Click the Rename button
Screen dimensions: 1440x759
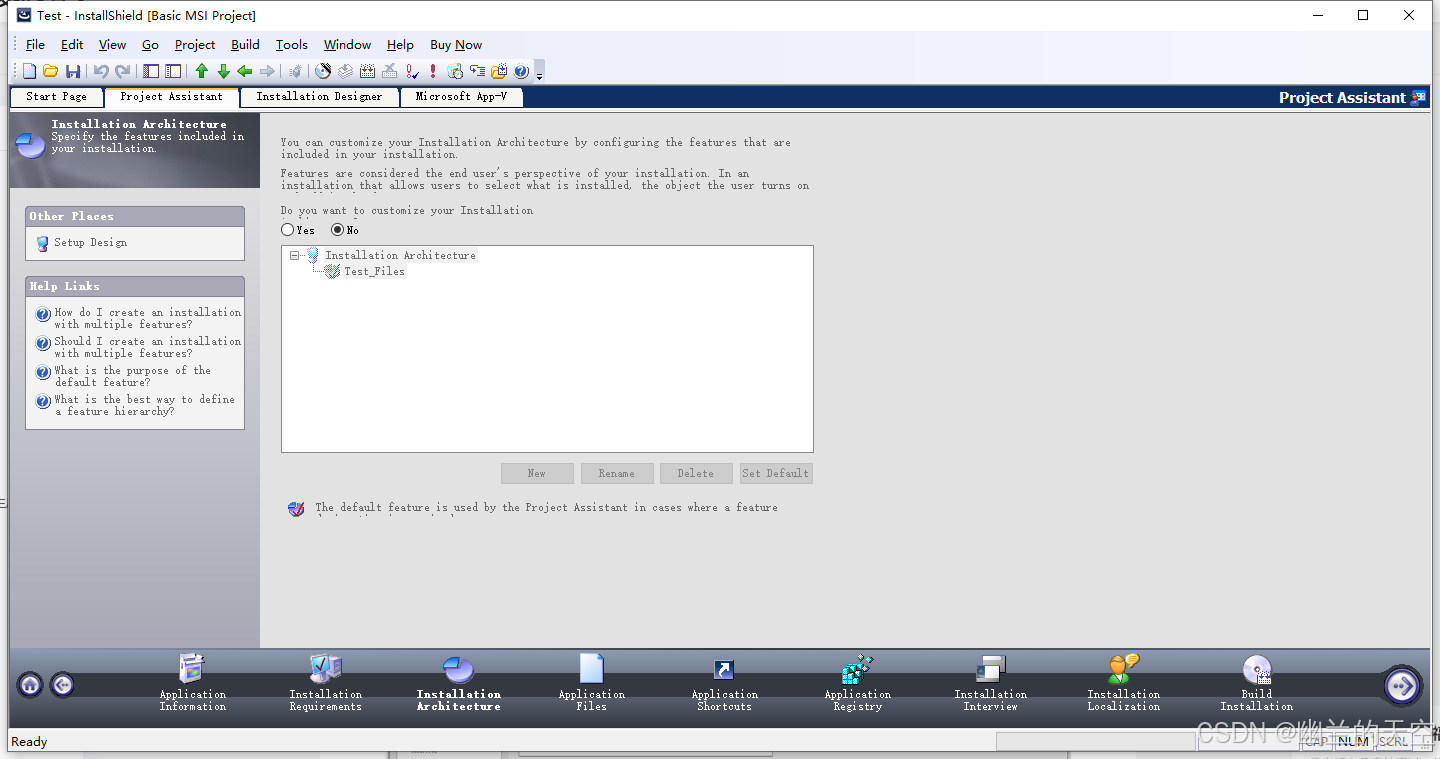point(616,473)
